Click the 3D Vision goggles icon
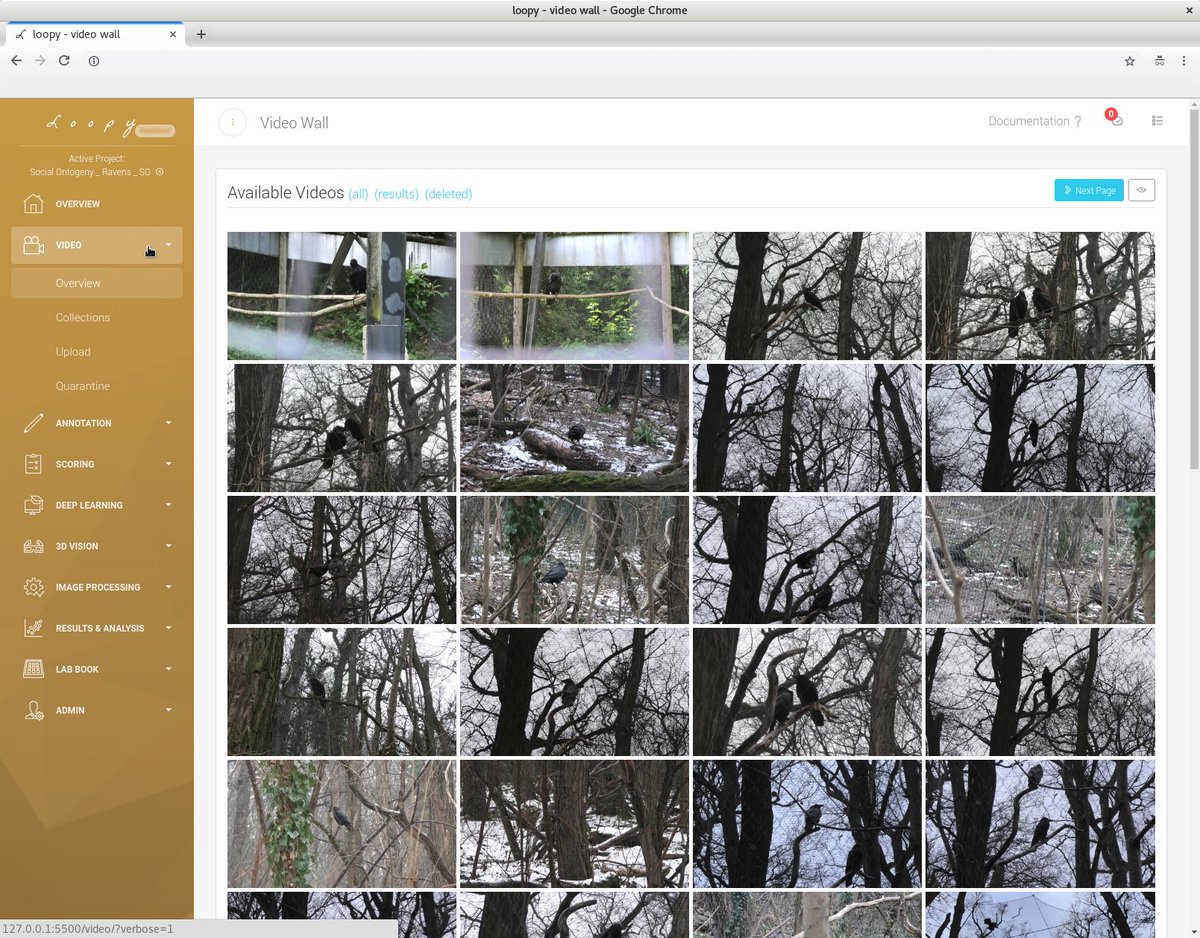This screenshot has height=938, width=1200. [33, 546]
